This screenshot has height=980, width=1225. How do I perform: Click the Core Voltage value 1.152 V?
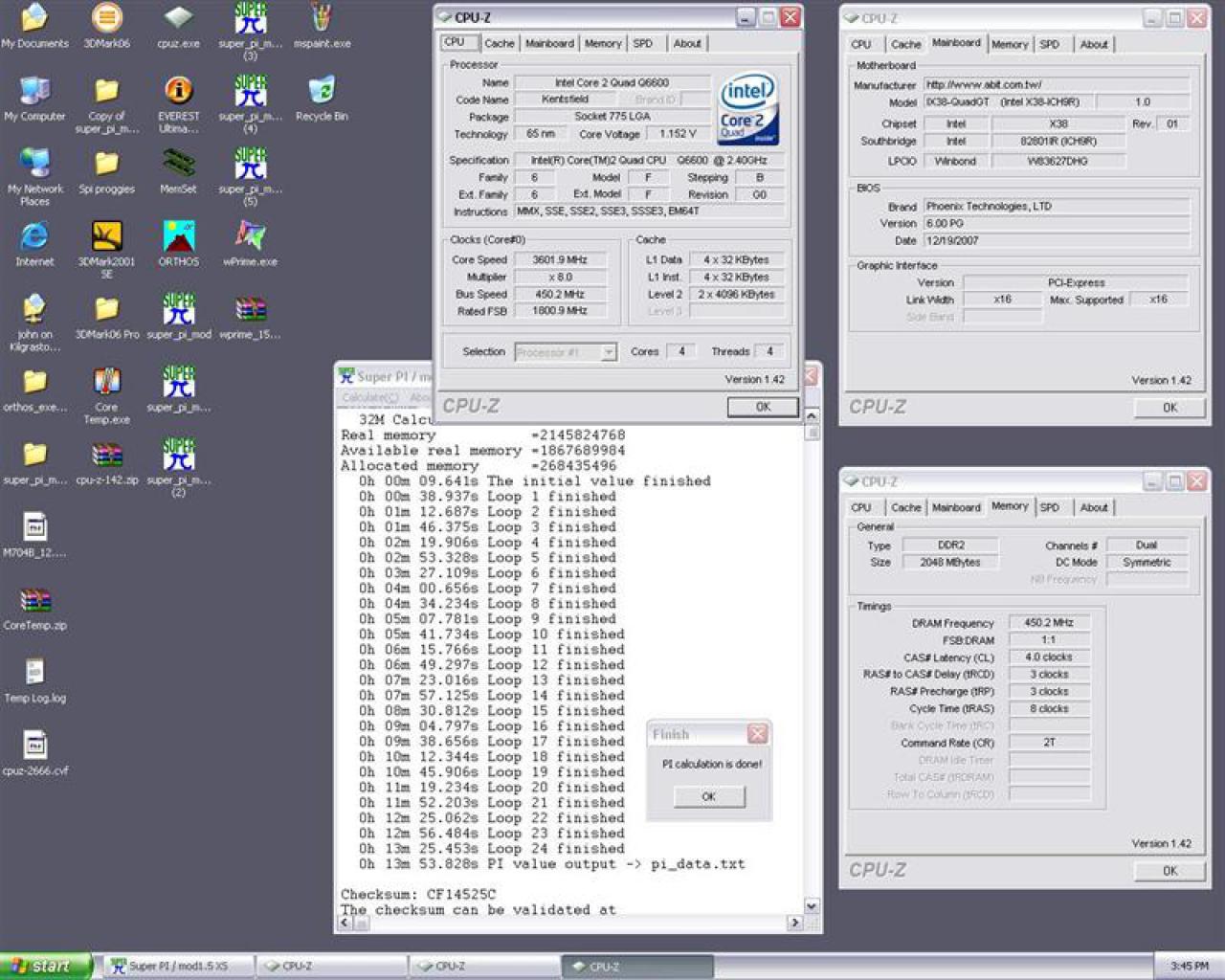(679, 134)
